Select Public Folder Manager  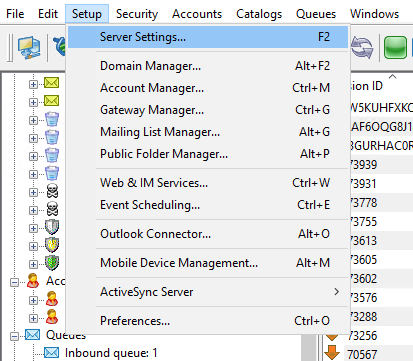208,154
